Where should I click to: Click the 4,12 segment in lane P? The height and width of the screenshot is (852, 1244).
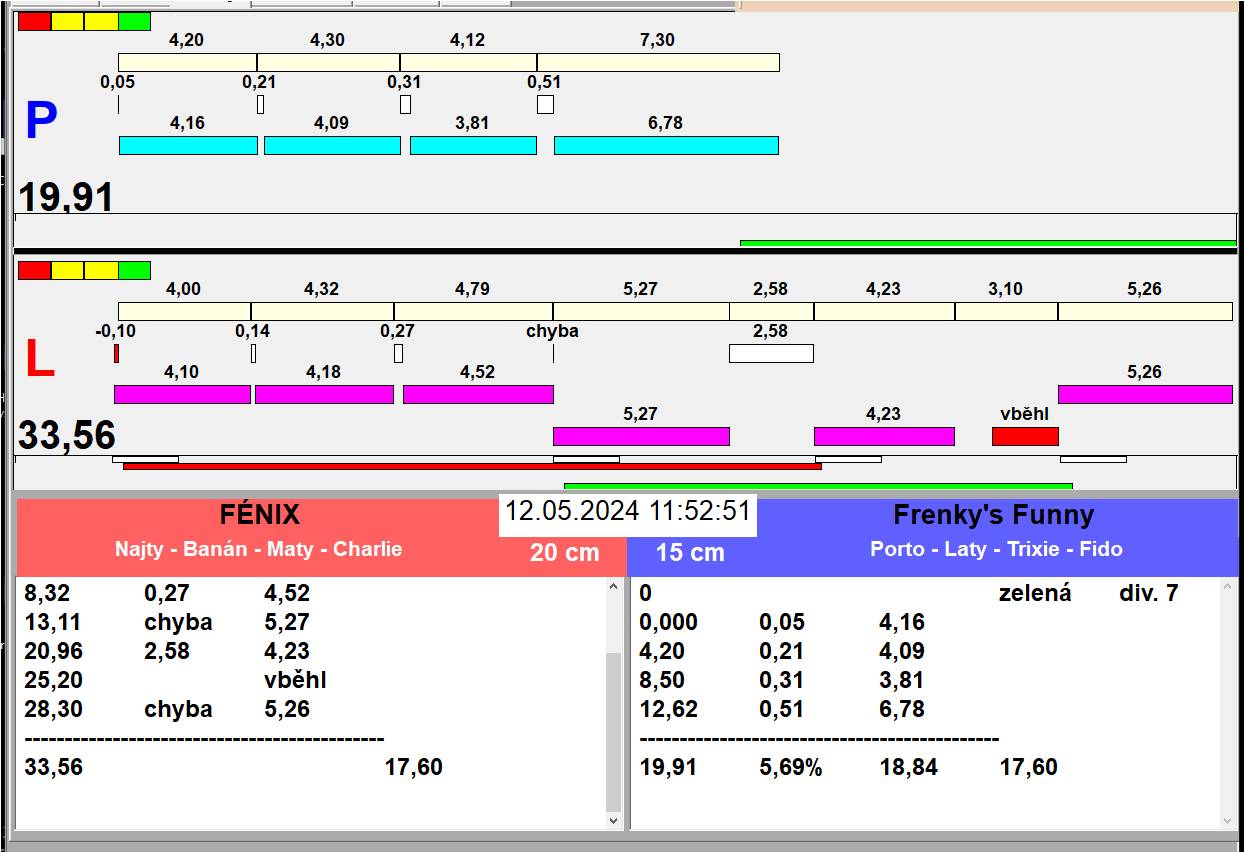(468, 62)
